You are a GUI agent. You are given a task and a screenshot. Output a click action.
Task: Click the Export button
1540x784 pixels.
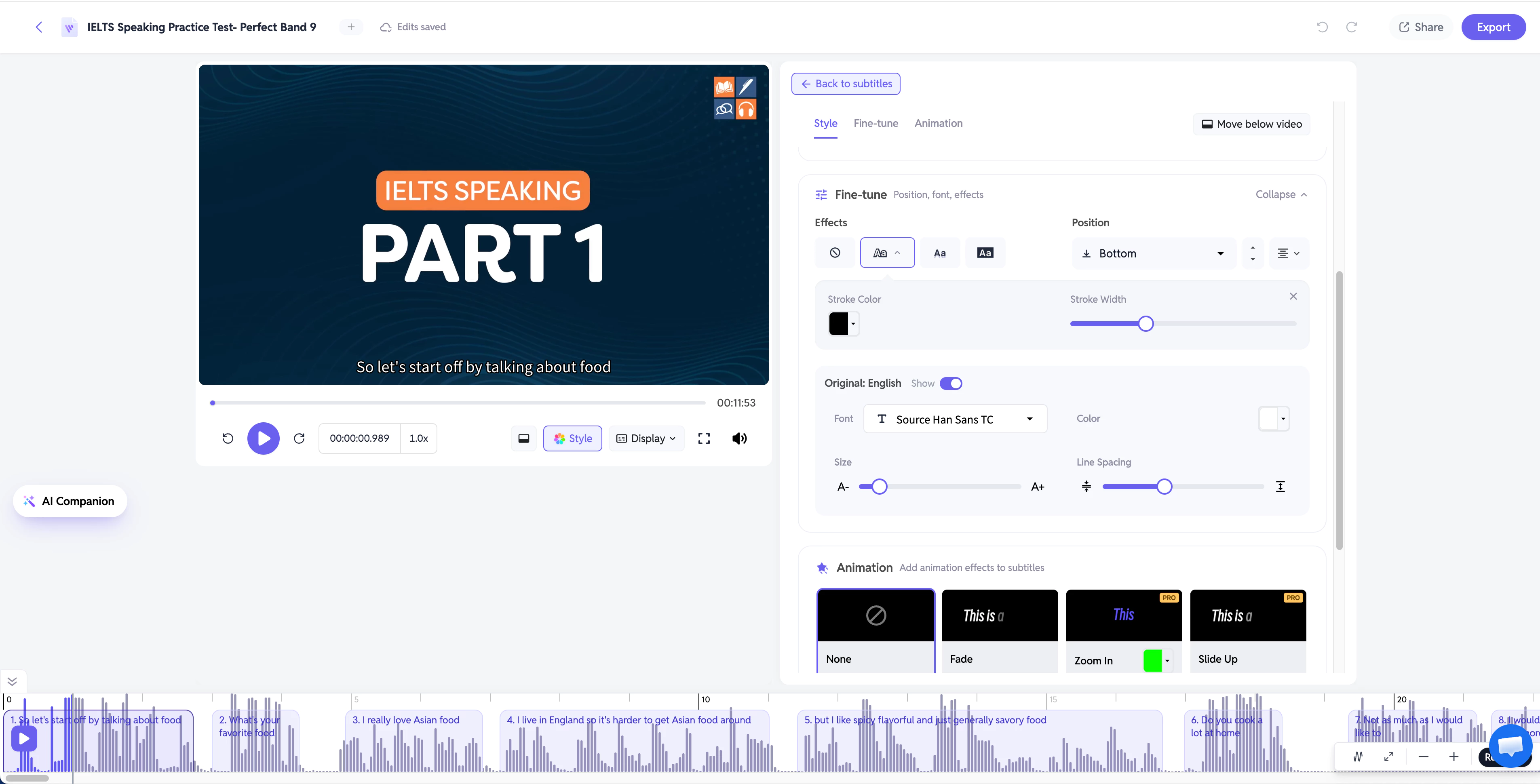coord(1493,27)
